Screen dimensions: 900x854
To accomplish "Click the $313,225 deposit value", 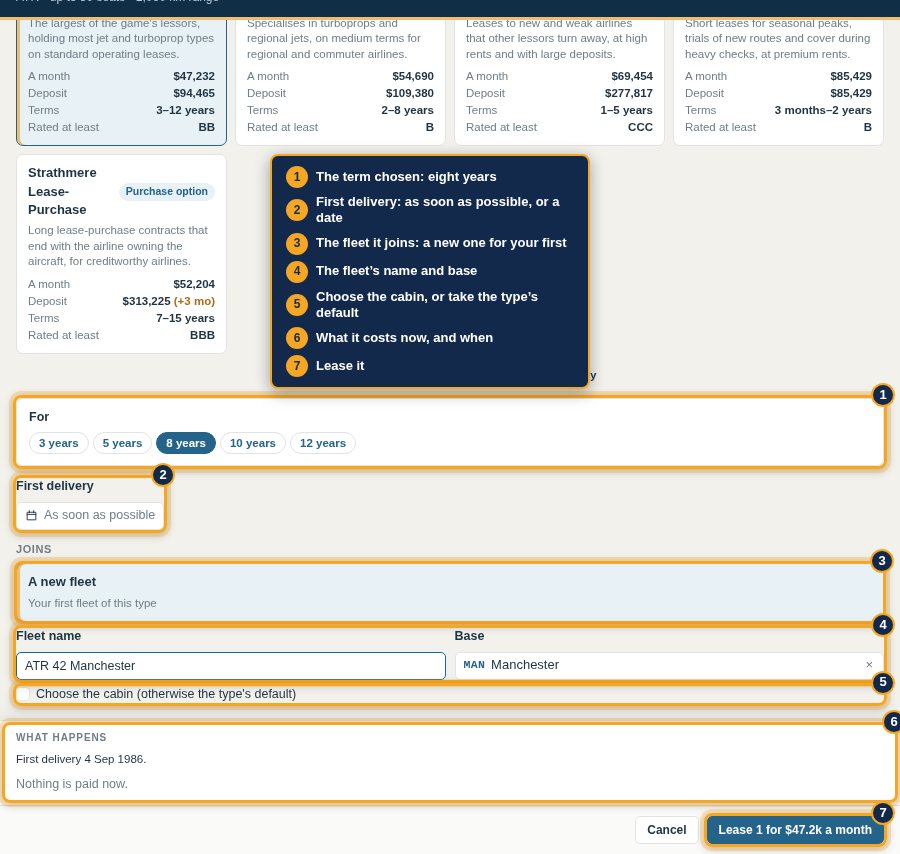I will point(146,301).
